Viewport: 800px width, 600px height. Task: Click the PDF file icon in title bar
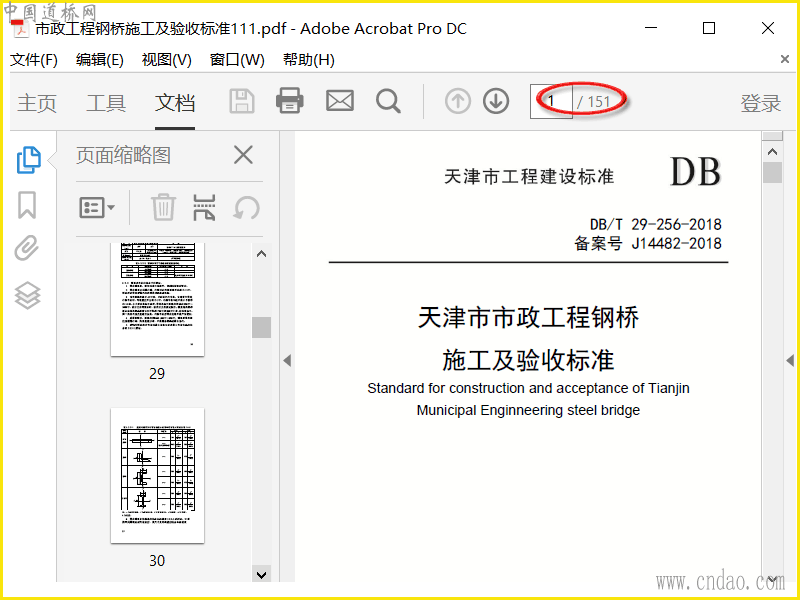(x=20, y=29)
